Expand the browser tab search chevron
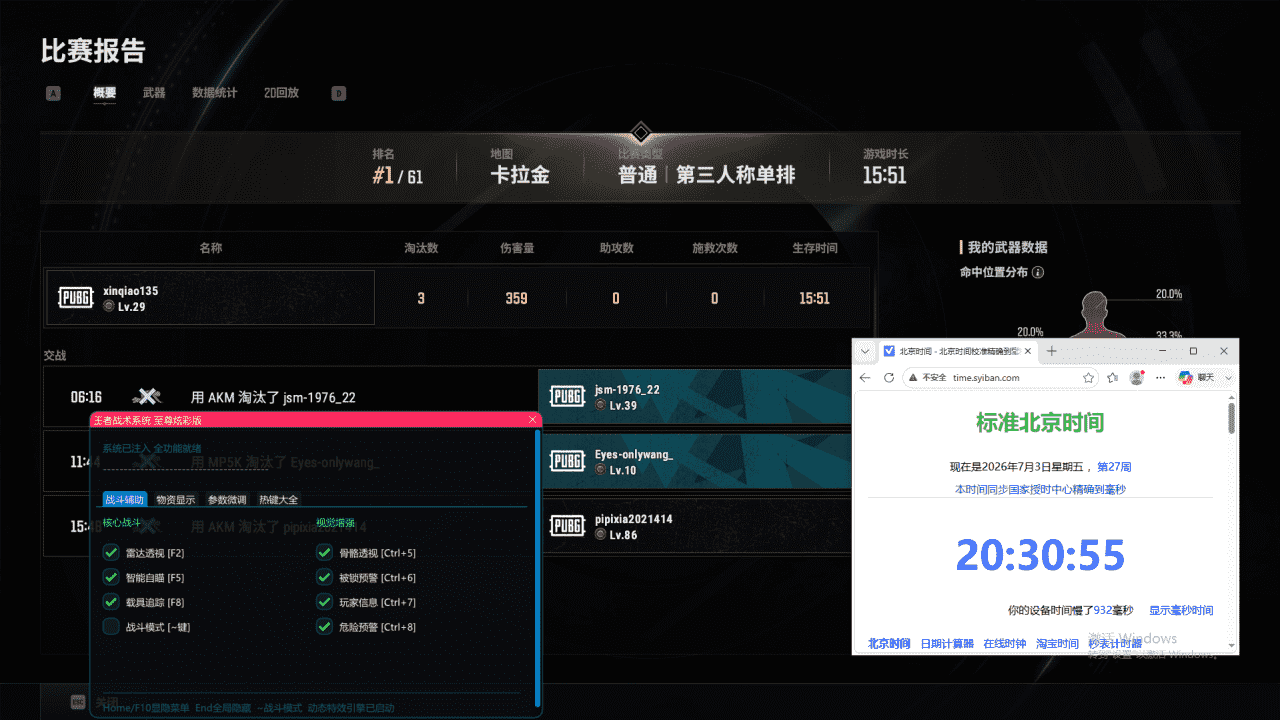Screen dimensions: 1280x720 (x=864, y=351)
